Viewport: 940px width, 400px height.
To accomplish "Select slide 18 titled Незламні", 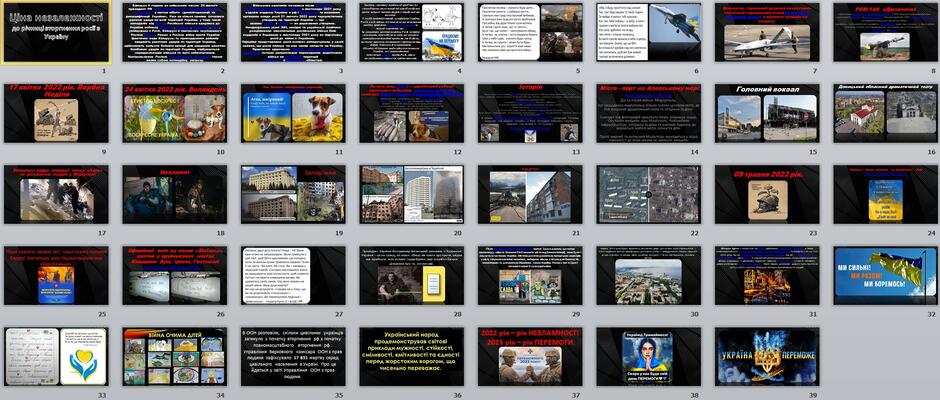I will pos(174,194).
